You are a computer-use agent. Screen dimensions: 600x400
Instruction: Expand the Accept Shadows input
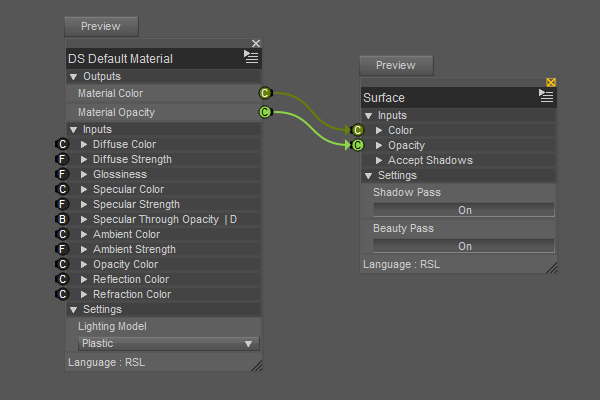(x=379, y=160)
